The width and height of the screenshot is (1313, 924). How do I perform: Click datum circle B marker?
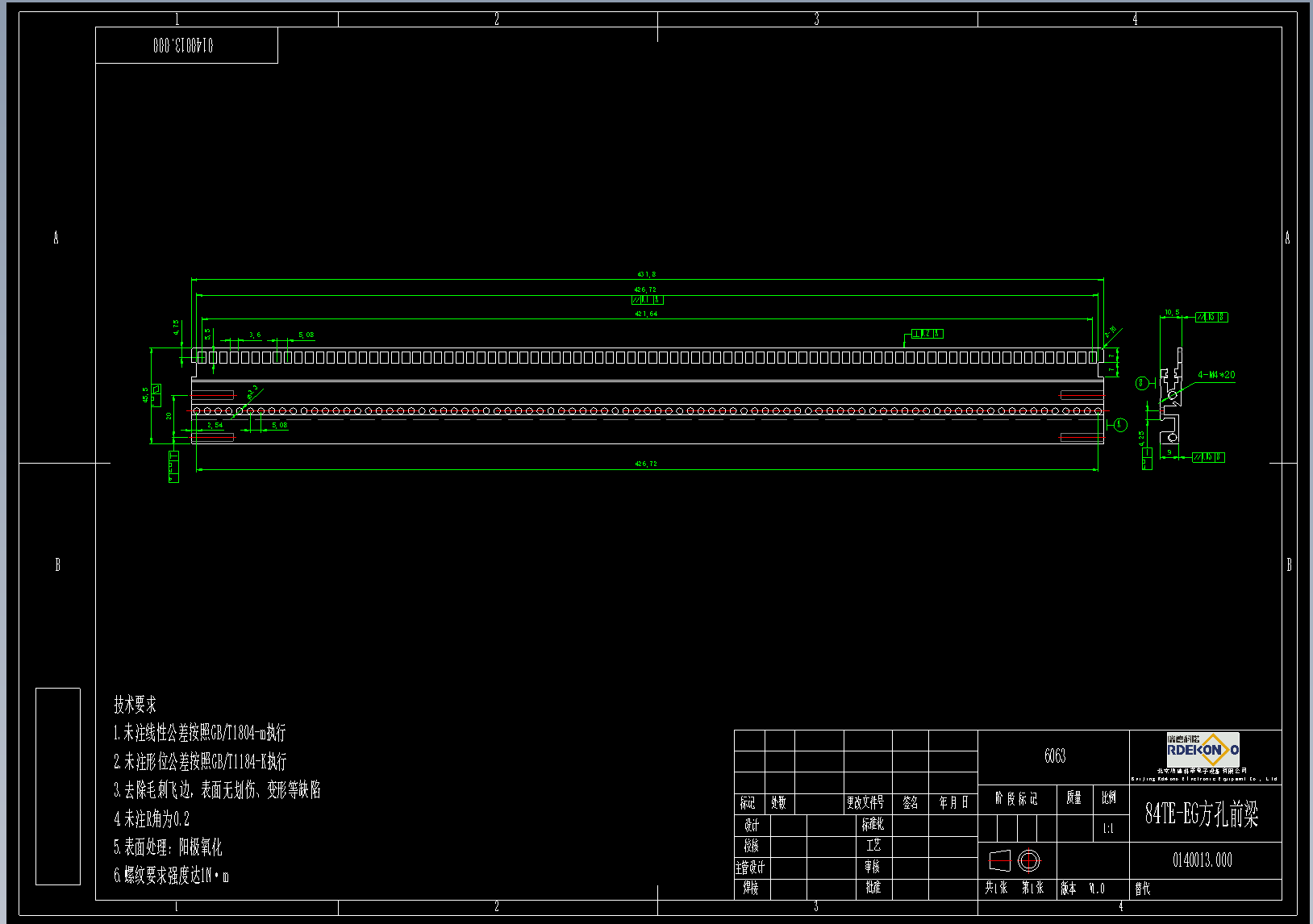point(1142,383)
